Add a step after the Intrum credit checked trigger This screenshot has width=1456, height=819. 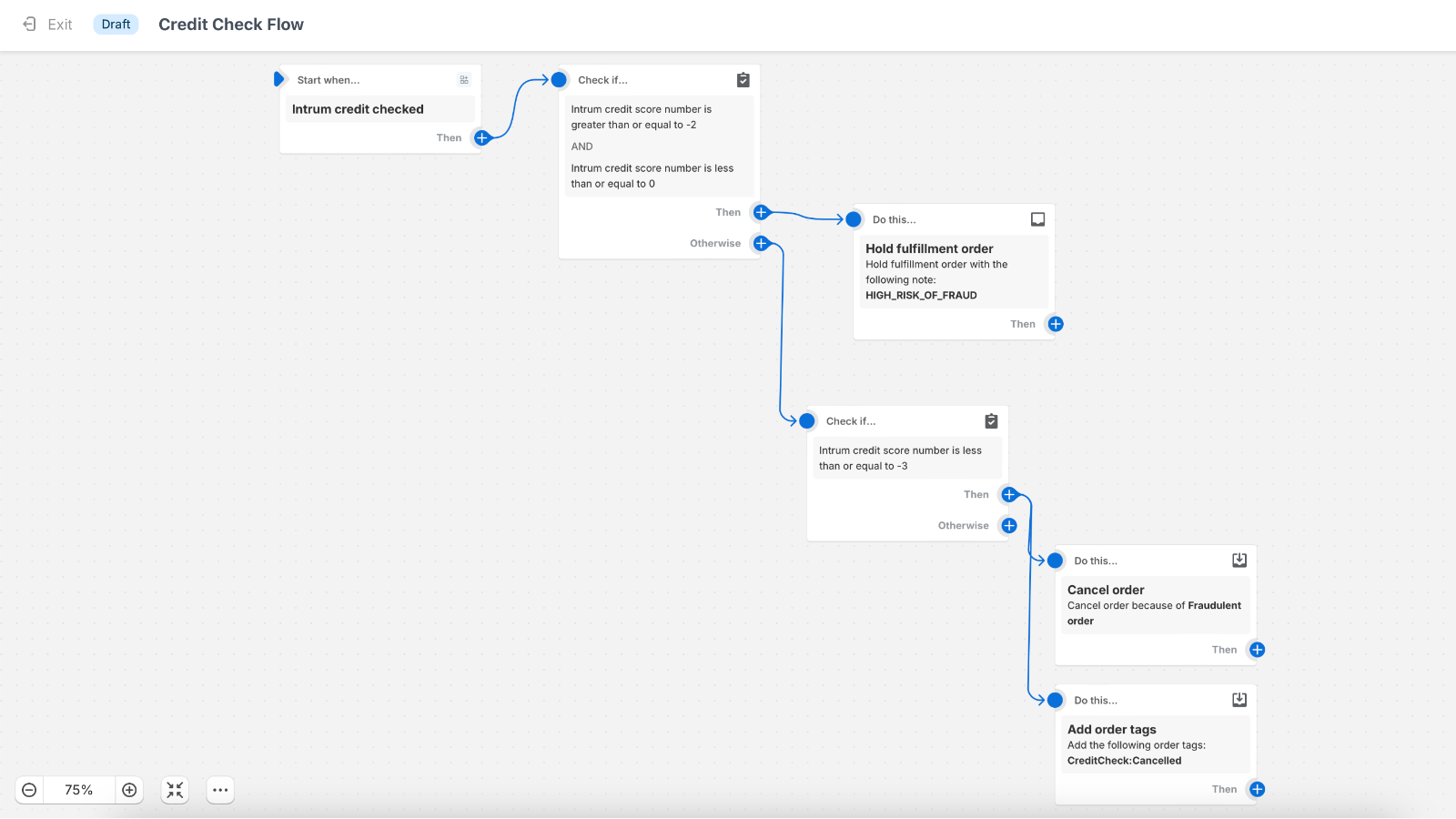[x=481, y=137]
